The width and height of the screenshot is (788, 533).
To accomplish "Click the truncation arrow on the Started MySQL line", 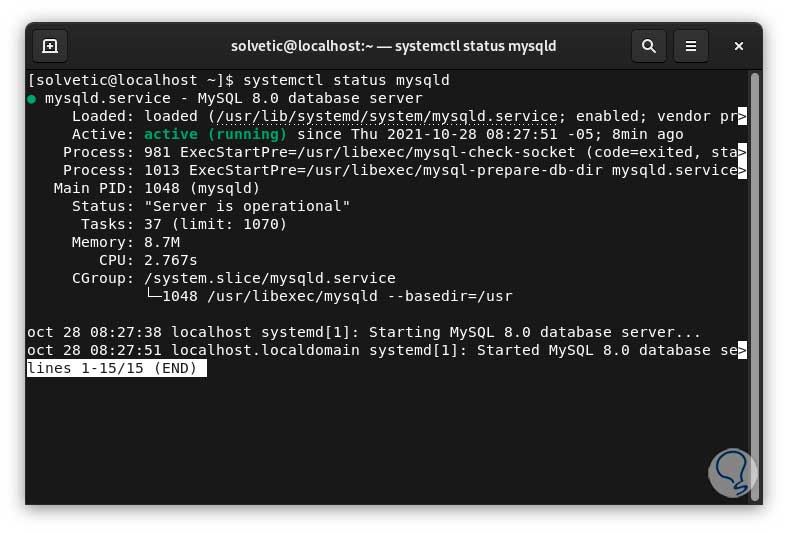I will pos(742,351).
